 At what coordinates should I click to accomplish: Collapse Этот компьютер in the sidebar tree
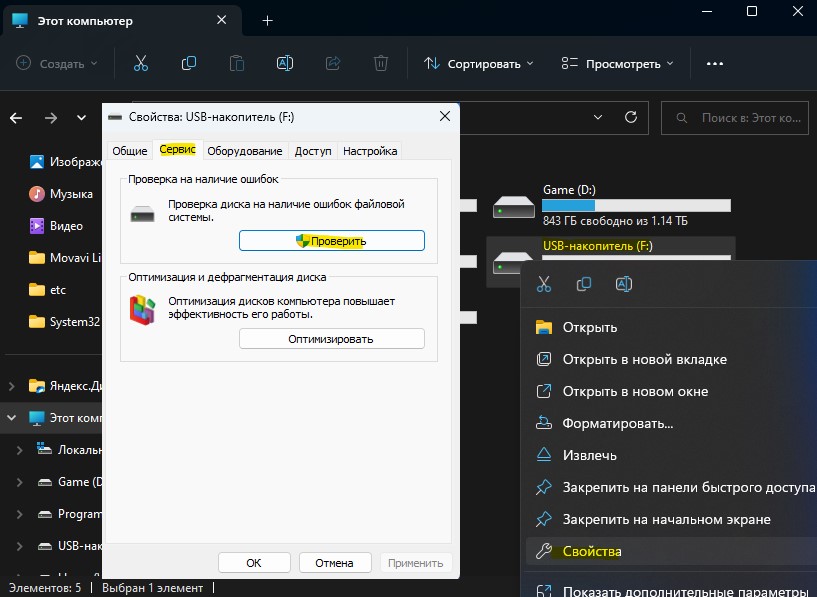point(11,418)
